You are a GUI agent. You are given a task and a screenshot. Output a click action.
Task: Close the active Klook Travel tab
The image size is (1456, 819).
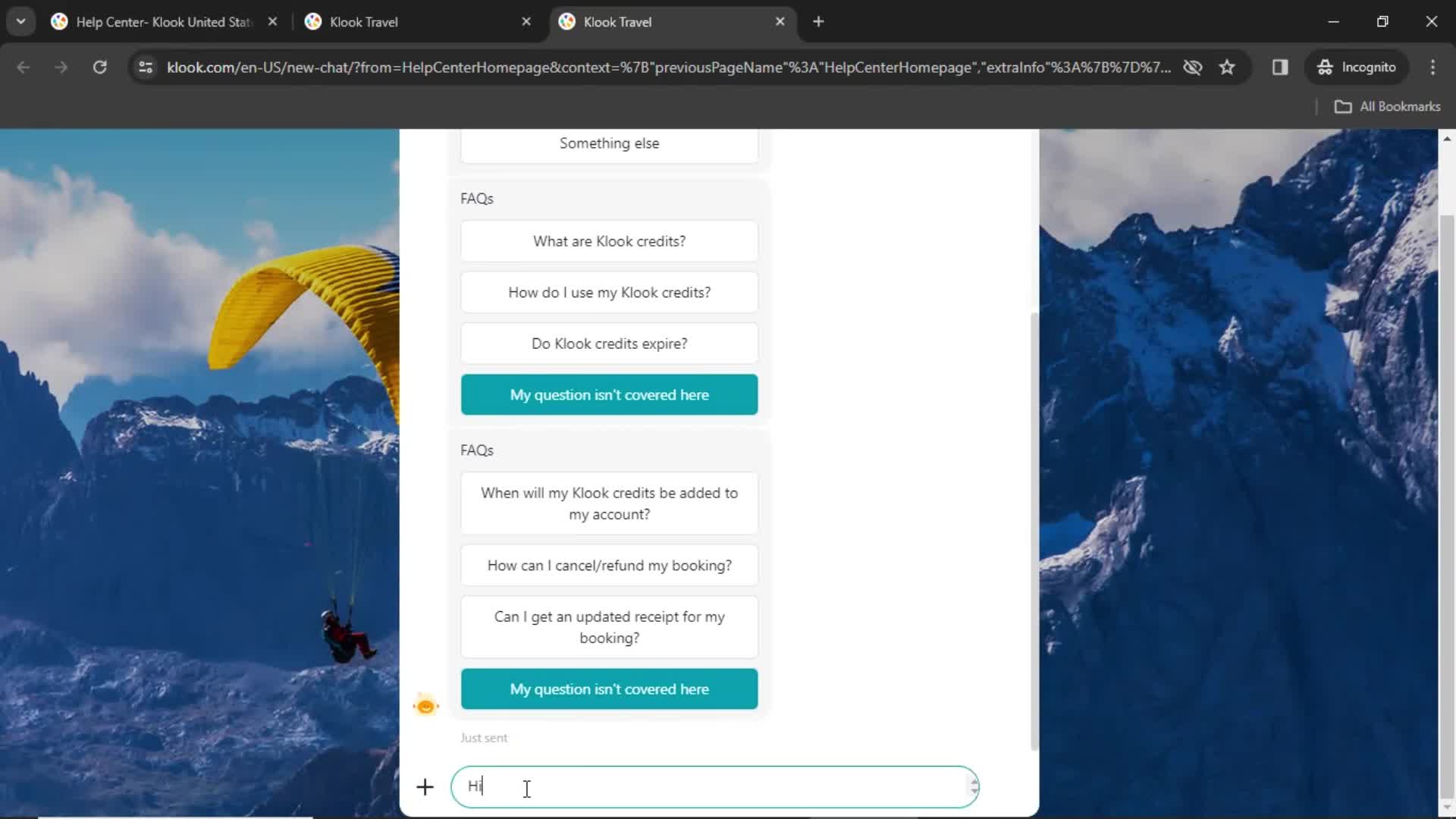coord(780,22)
